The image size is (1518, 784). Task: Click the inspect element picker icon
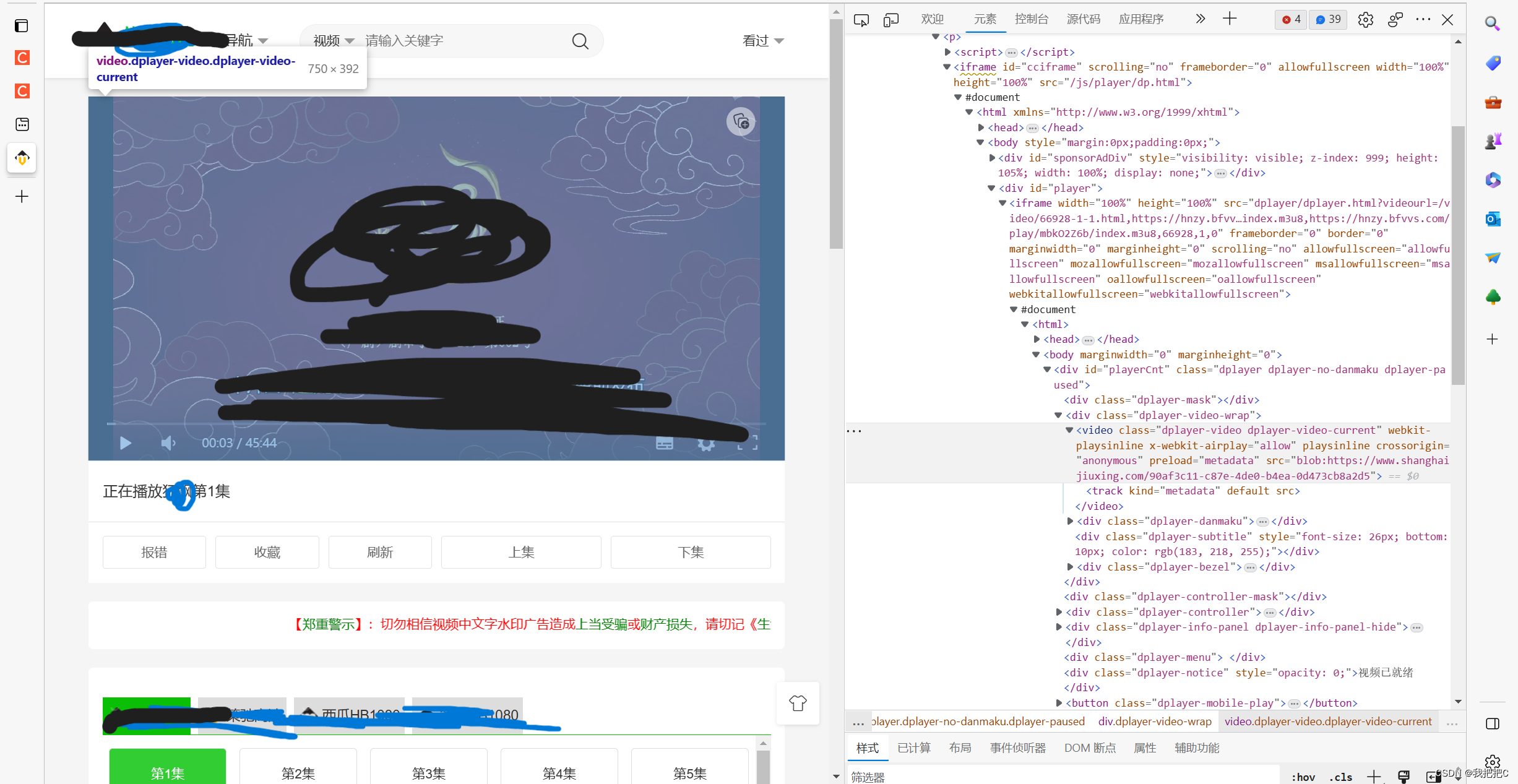[861, 20]
